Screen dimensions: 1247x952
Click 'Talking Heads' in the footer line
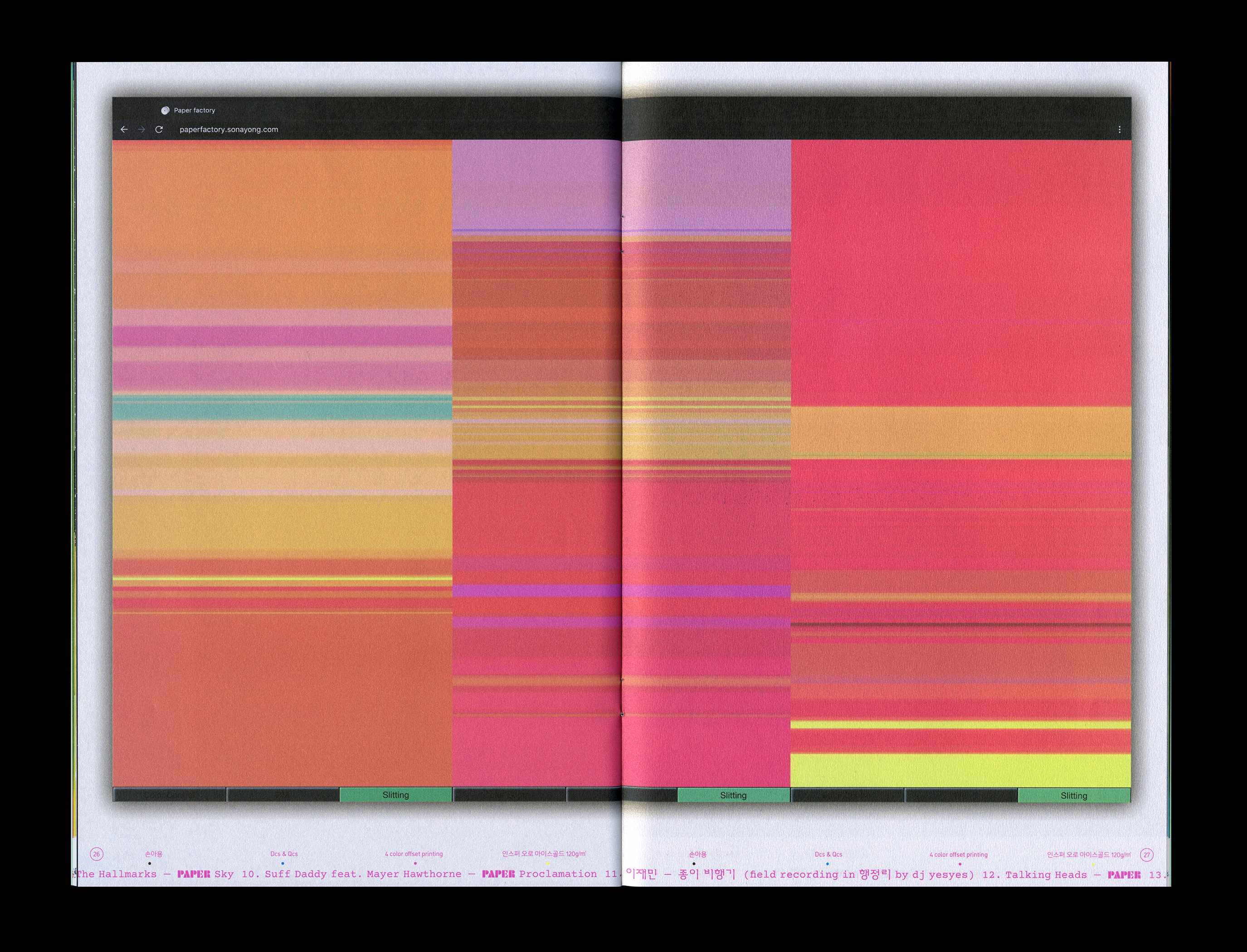pyautogui.click(x=1047, y=875)
